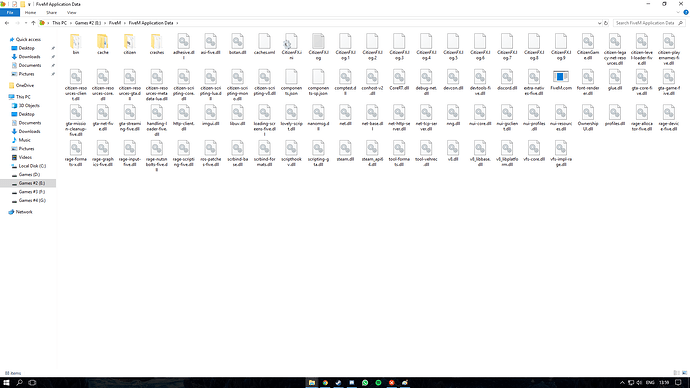Switch to large icons view button

point(684,373)
